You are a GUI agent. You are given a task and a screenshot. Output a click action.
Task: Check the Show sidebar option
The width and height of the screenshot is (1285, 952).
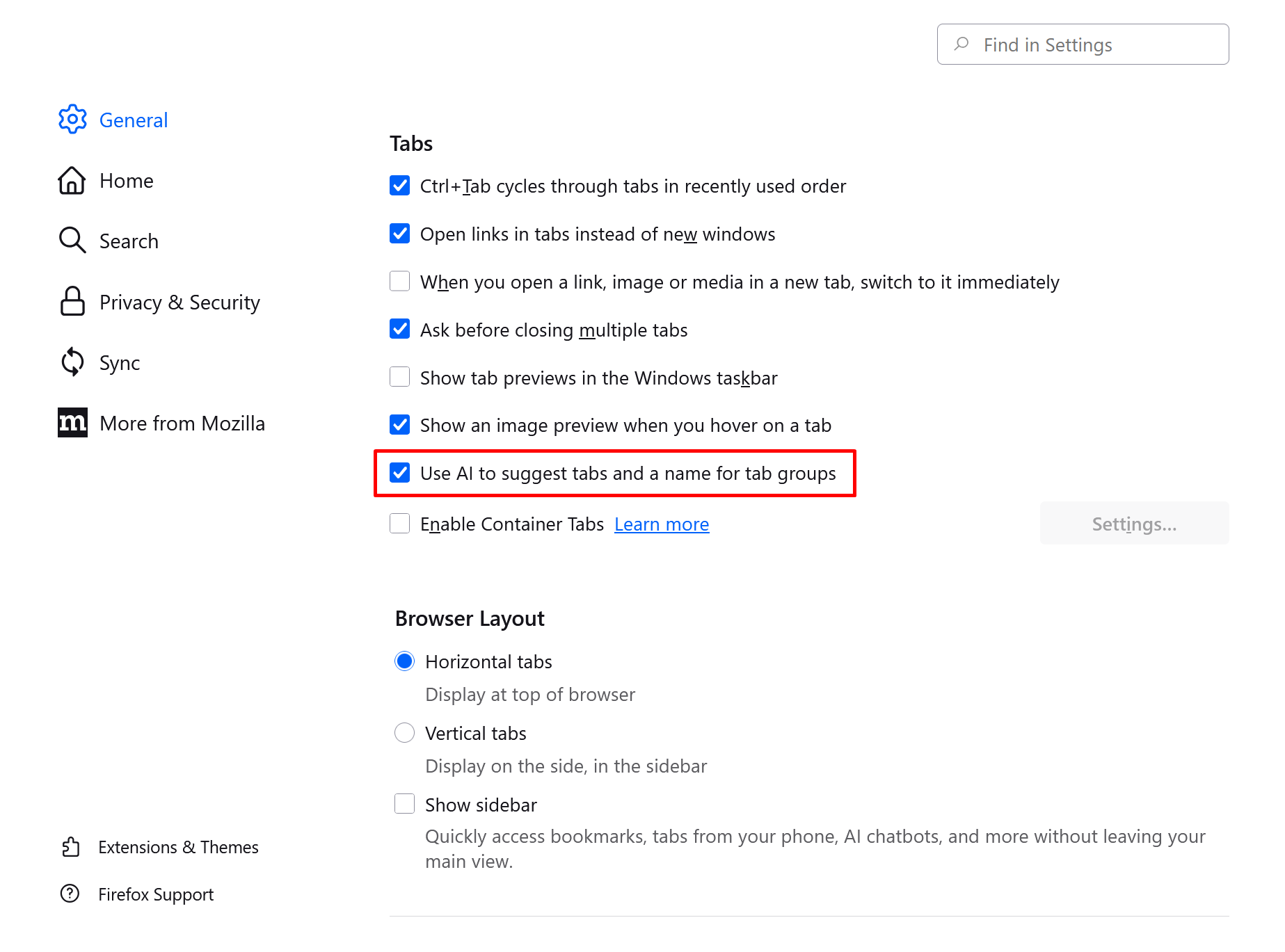404,805
